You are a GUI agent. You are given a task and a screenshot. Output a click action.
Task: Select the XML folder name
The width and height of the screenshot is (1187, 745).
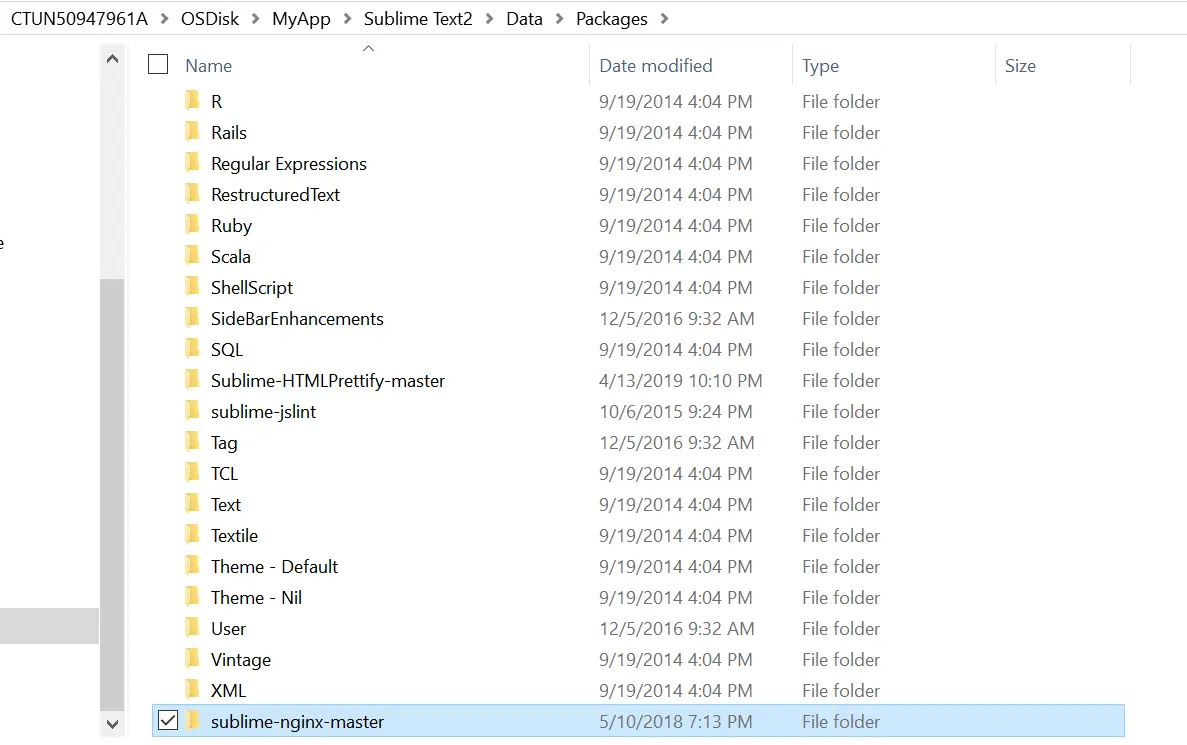(228, 690)
